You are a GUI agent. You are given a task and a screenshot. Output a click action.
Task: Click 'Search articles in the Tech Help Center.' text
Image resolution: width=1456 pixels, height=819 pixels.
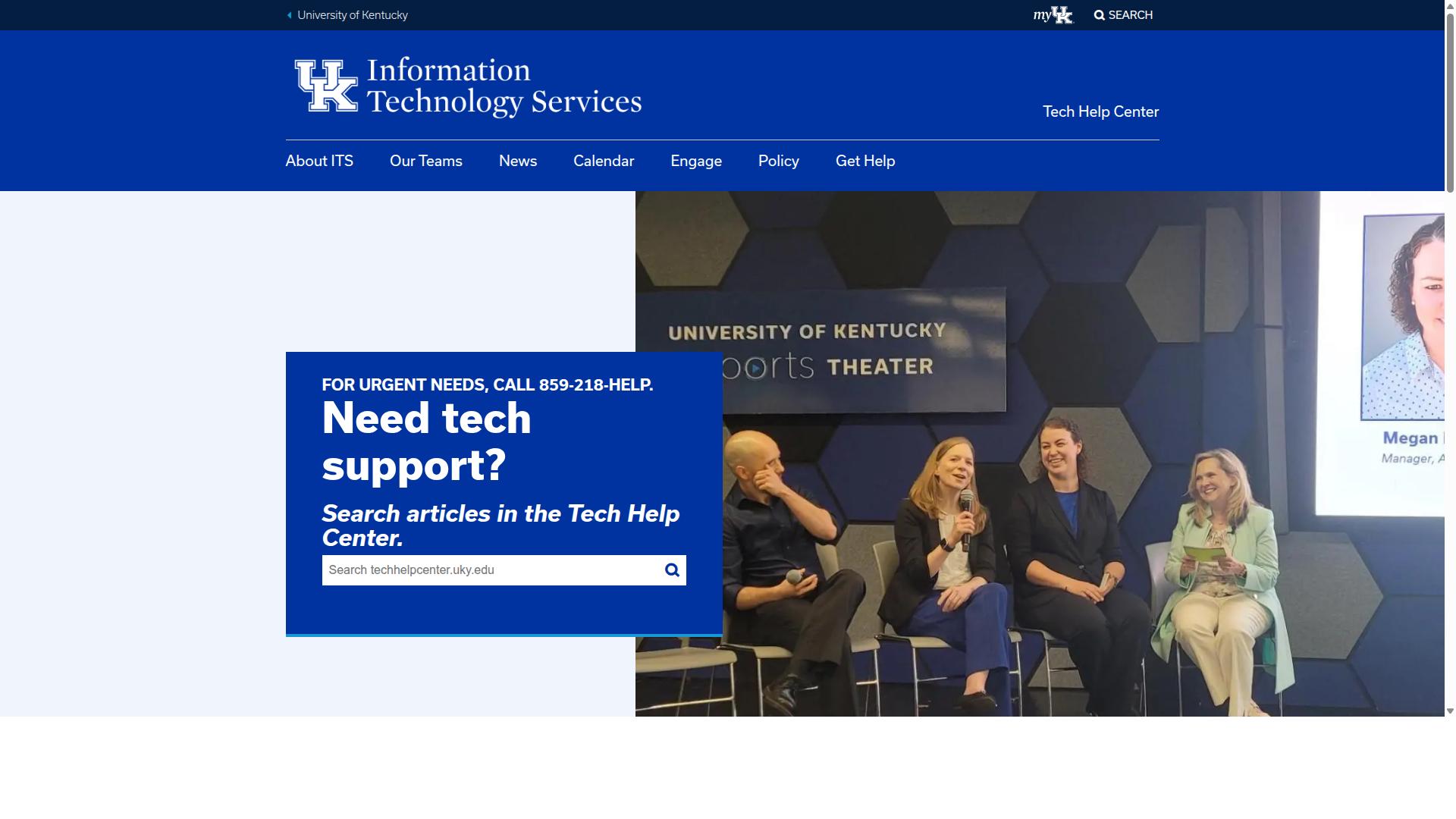tap(501, 526)
